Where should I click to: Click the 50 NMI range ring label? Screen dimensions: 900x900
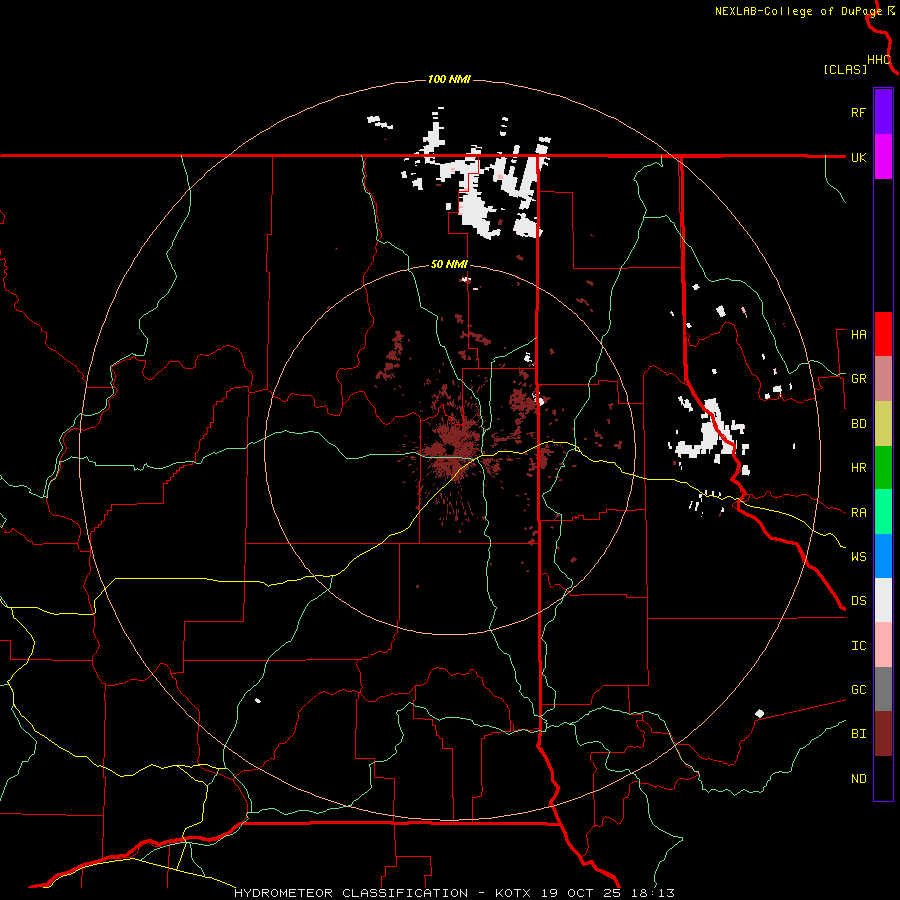click(449, 264)
